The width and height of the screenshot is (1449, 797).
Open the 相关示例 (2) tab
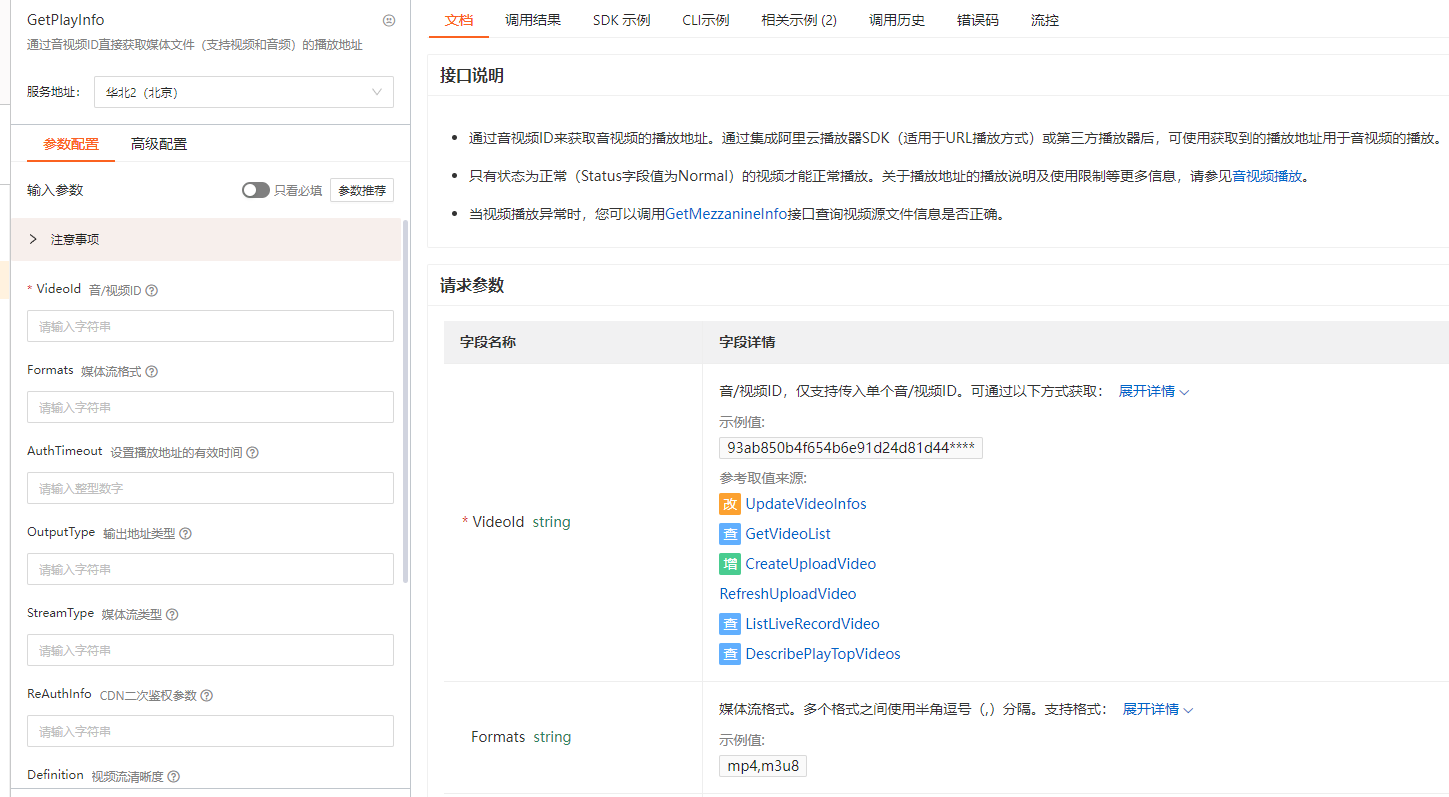799,20
